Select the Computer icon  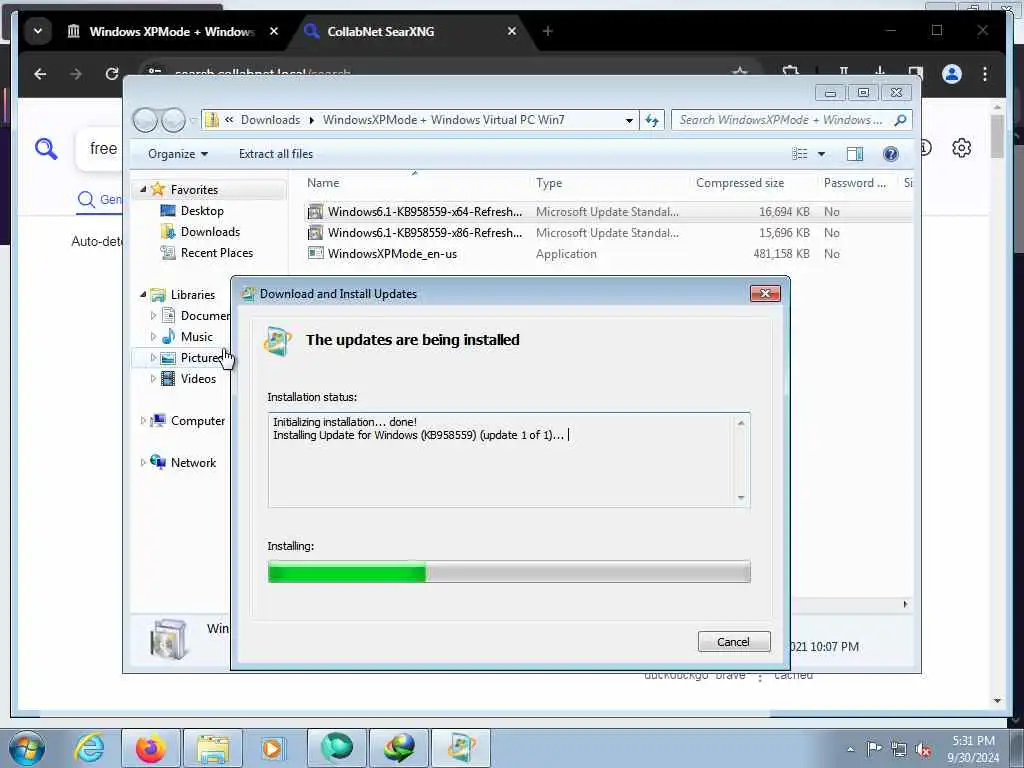[x=158, y=420]
